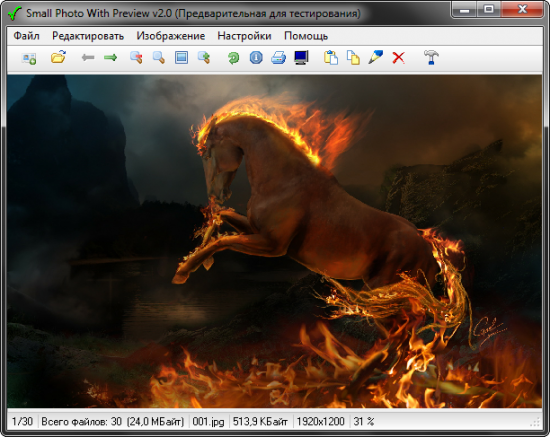This screenshot has width=550, height=437.
Task: Show image information via blue info icon
Action: coord(256,58)
